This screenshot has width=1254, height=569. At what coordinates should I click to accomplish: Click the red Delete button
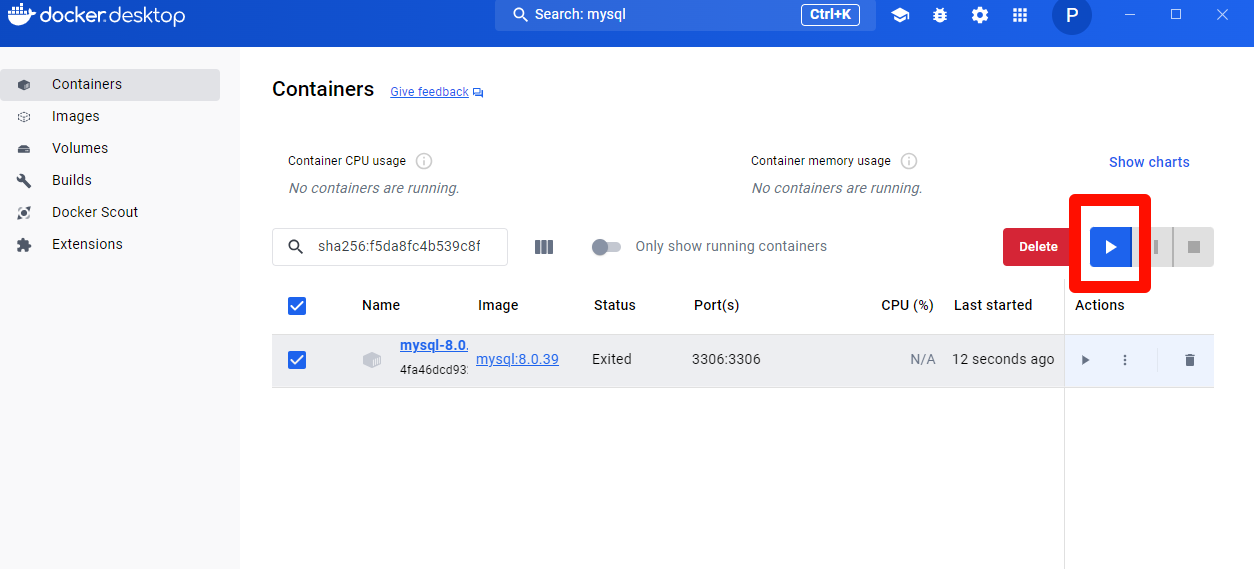1038,247
